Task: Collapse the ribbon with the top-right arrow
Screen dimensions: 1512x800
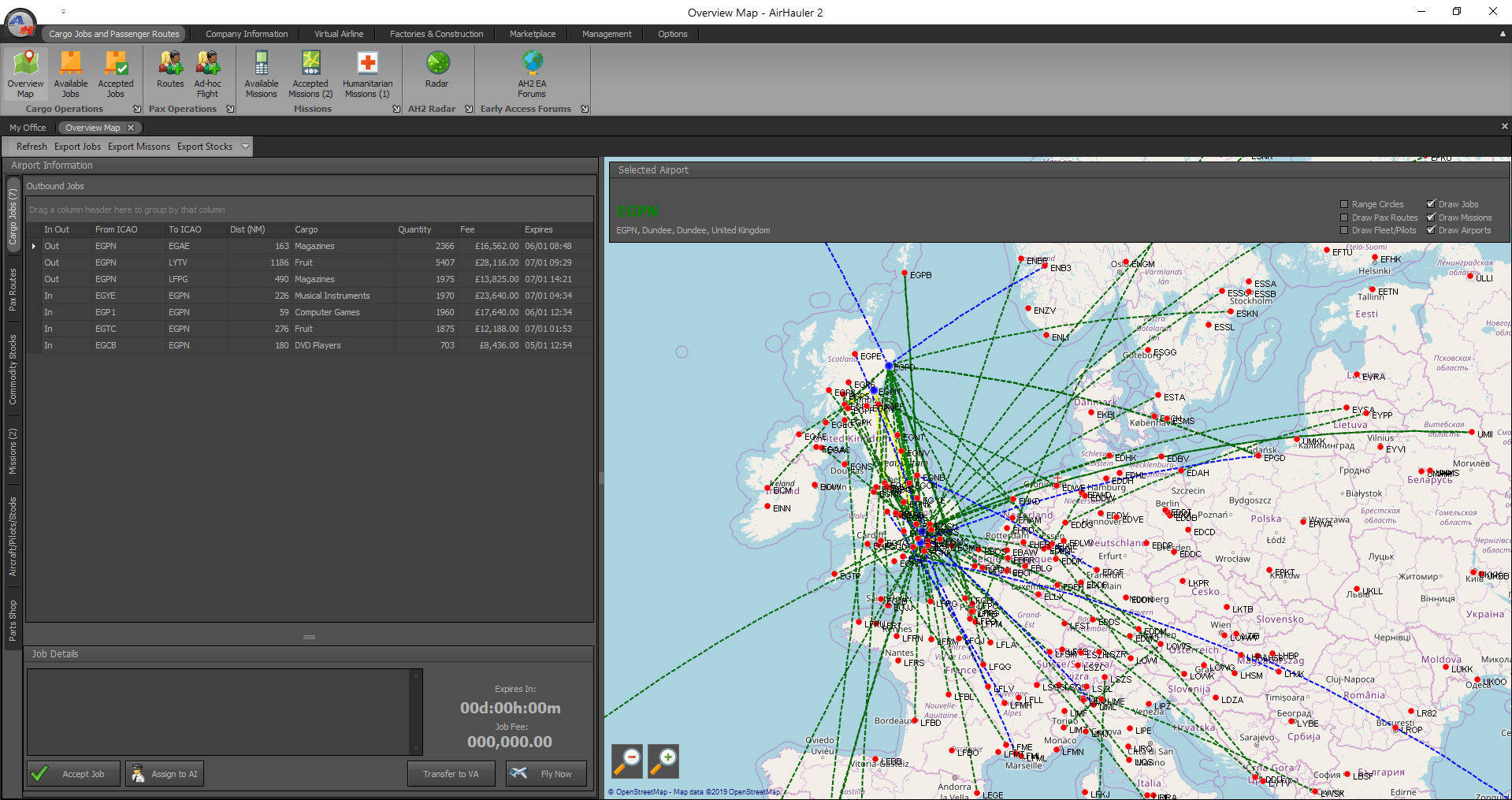Action: click(x=1503, y=34)
